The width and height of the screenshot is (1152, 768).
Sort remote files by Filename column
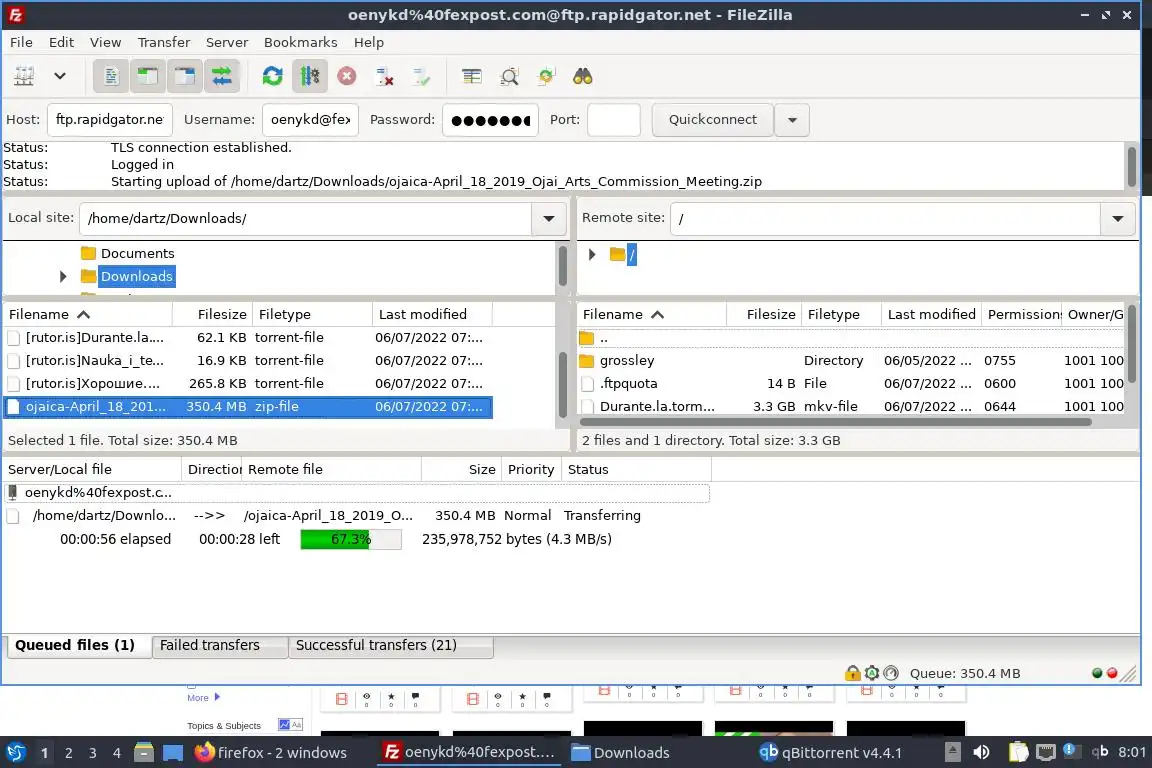pos(652,315)
